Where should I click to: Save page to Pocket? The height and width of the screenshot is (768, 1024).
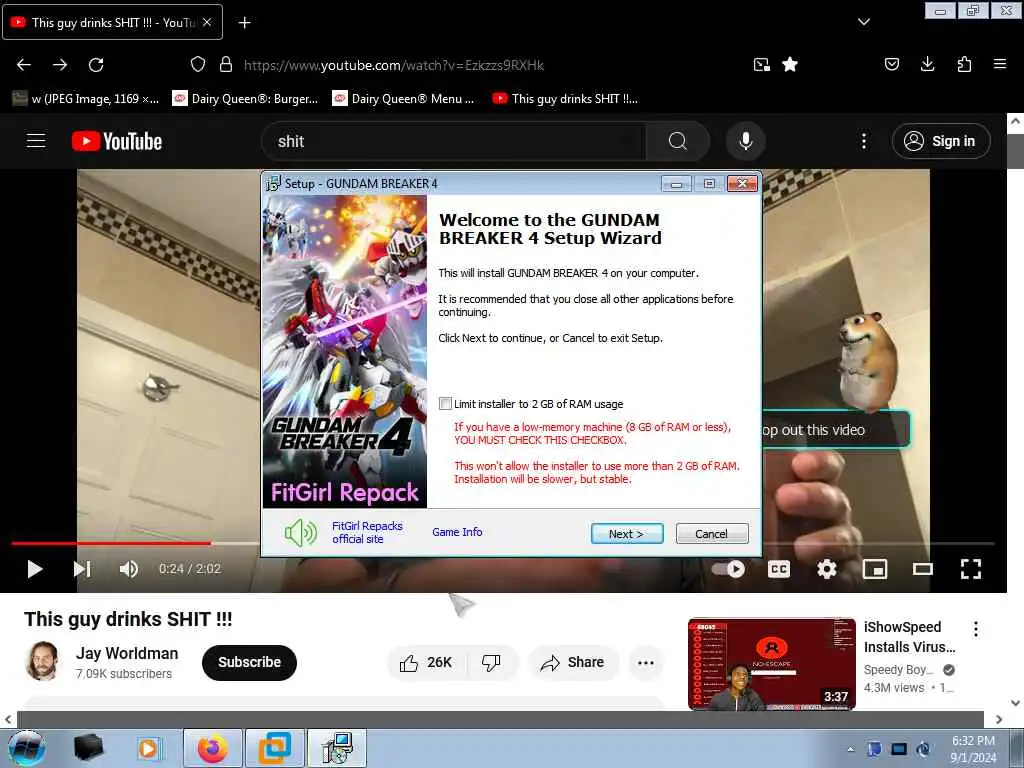891,64
